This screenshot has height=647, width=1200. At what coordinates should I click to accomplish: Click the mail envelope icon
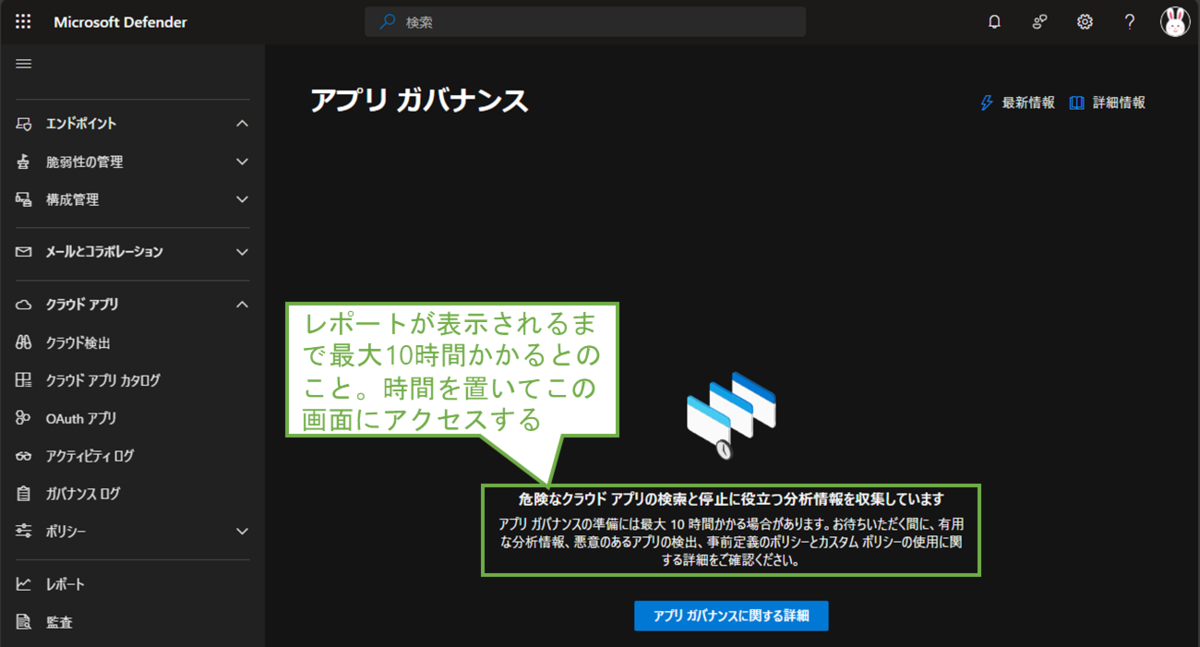[24, 252]
